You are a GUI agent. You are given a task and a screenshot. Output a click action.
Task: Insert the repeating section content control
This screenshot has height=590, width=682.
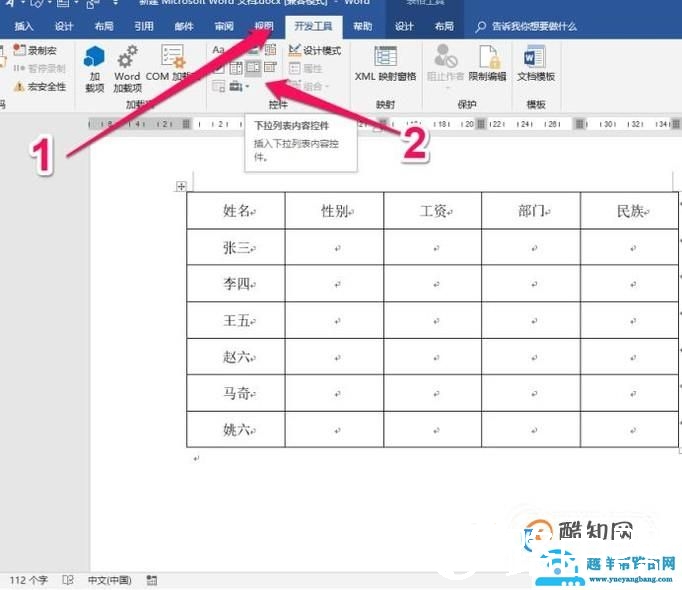click(218, 86)
